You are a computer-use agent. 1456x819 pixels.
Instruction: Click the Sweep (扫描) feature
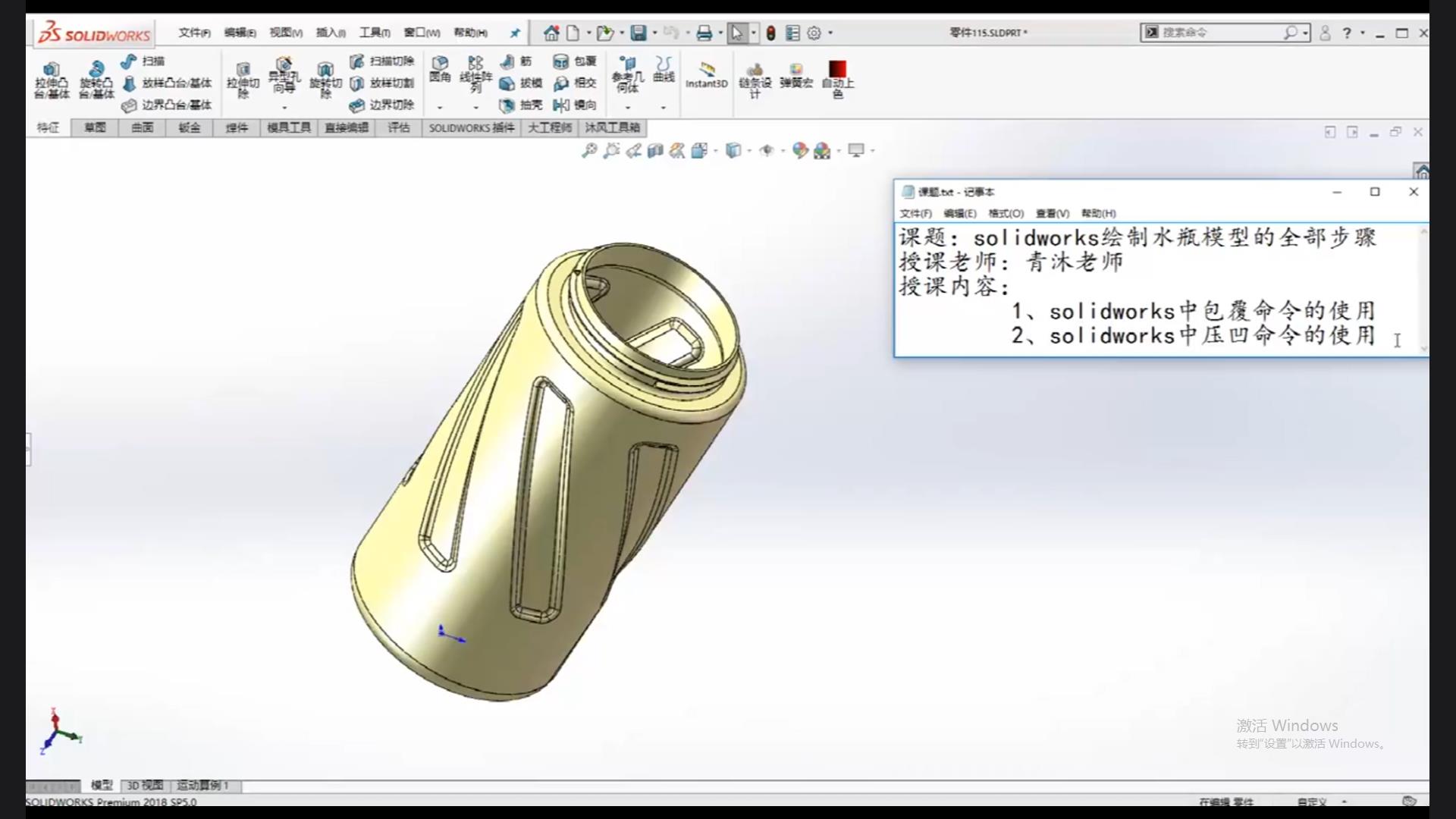pos(143,61)
